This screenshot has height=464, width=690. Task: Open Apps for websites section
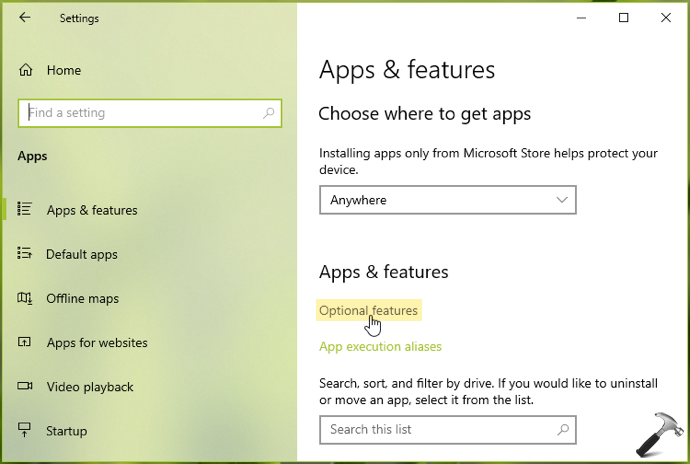(97, 342)
